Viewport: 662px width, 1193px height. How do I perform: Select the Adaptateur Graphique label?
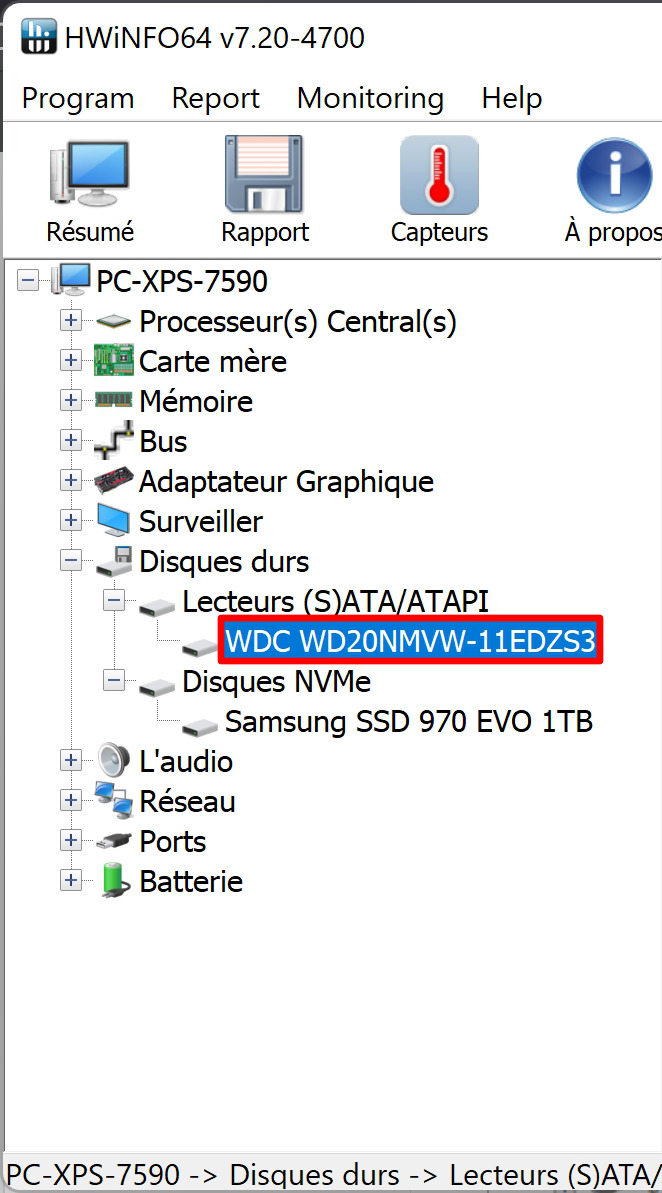(x=286, y=482)
